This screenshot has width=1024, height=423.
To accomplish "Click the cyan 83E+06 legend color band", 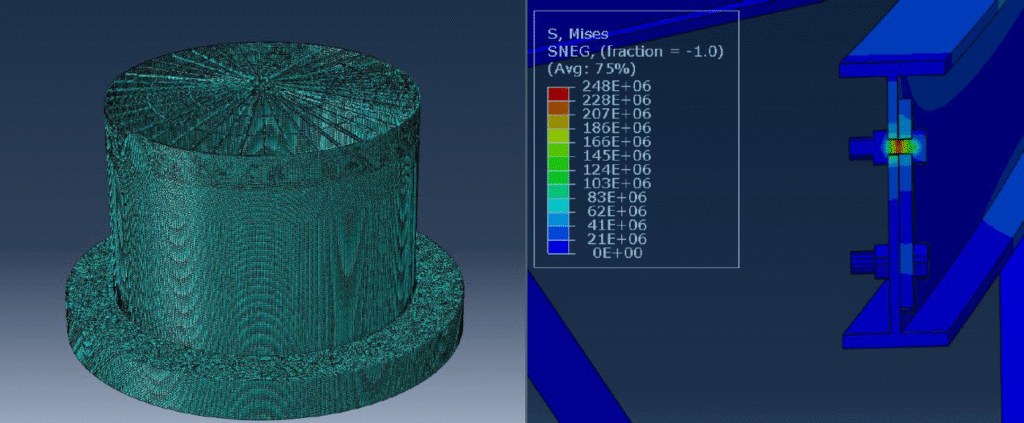I will click(x=555, y=204).
